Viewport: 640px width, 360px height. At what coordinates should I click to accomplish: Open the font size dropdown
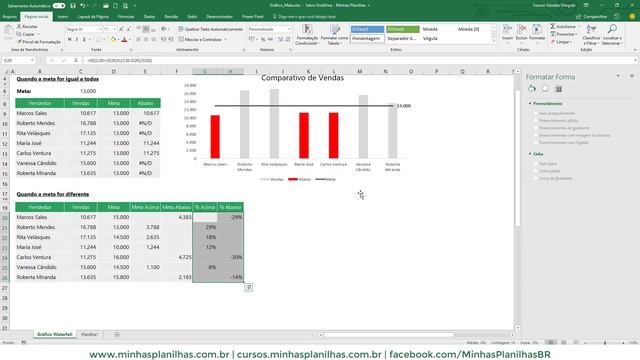click(115, 29)
